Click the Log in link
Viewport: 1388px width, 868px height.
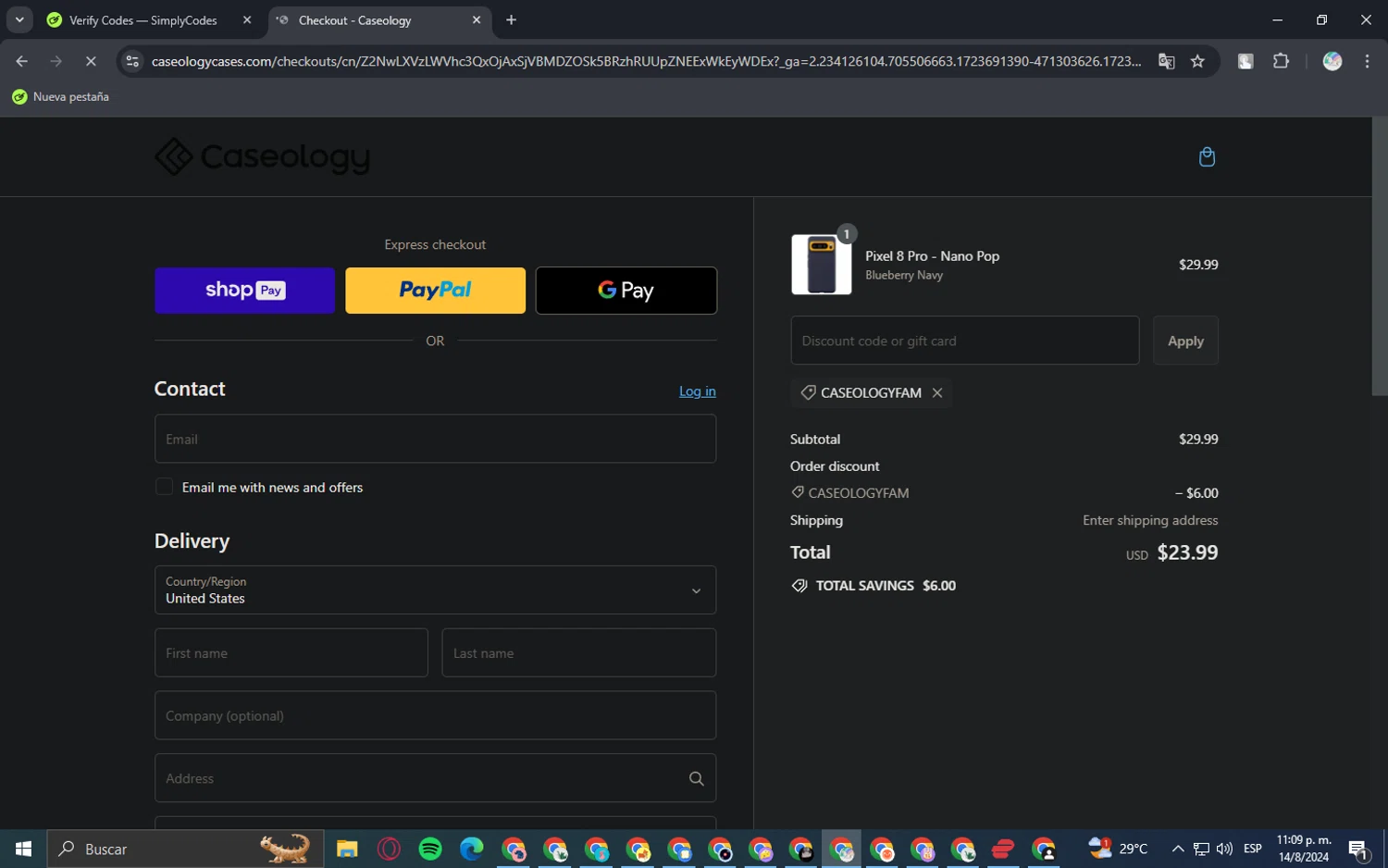coord(698,391)
